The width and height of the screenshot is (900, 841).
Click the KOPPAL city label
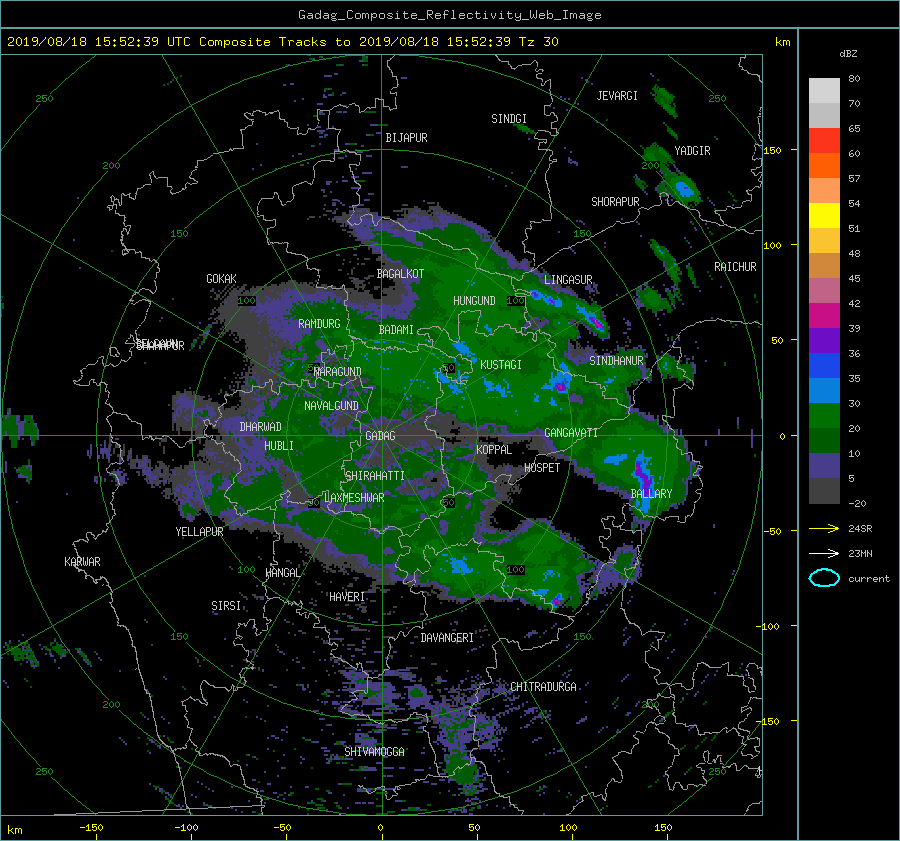pos(494,449)
